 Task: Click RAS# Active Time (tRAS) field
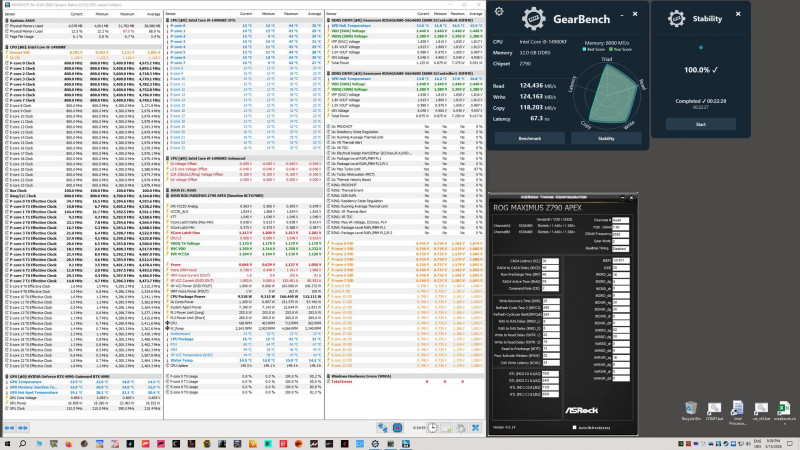click(550, 281)
